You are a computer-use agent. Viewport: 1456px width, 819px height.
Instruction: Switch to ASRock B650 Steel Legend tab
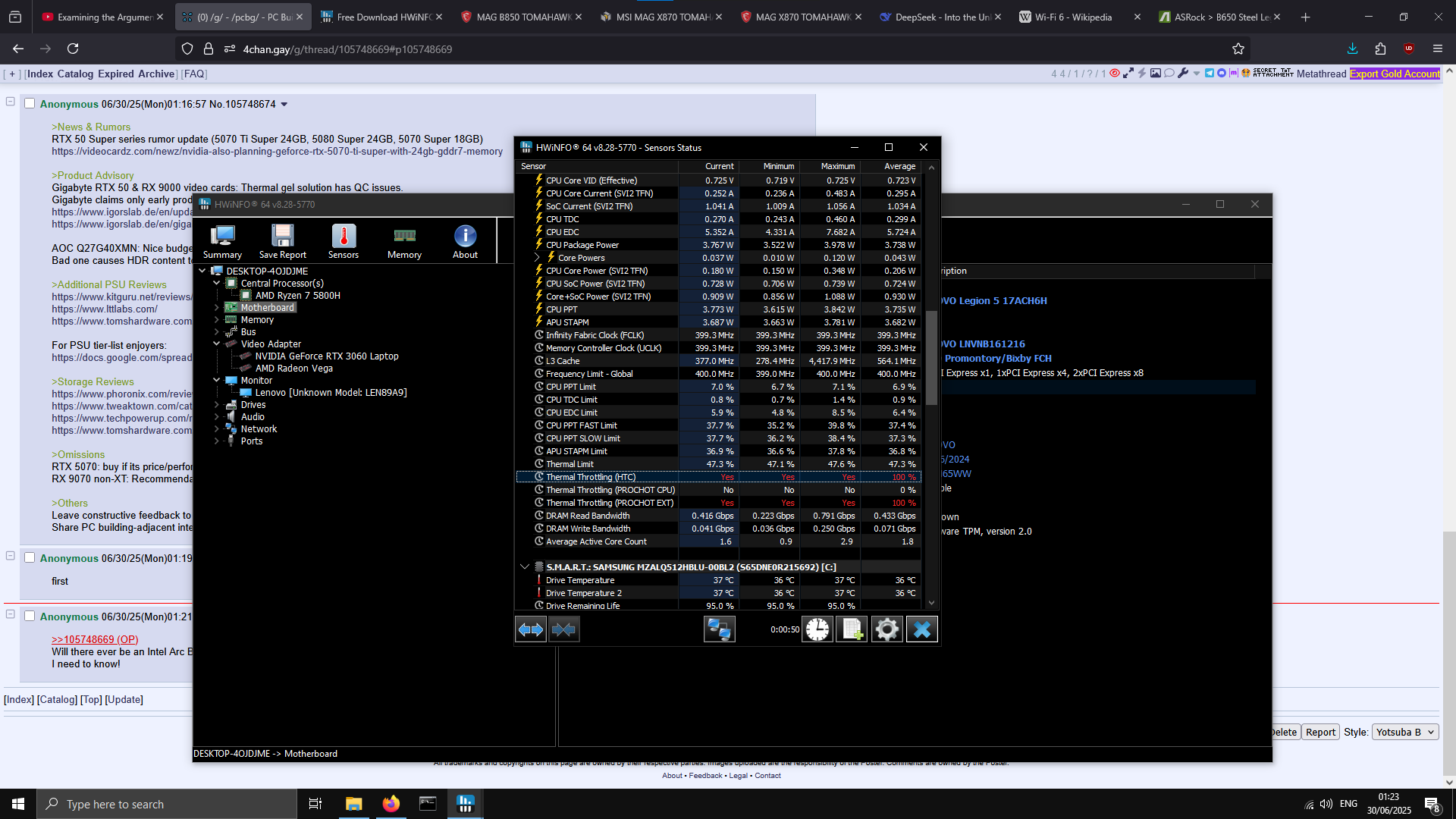[x=1219, y=17]
